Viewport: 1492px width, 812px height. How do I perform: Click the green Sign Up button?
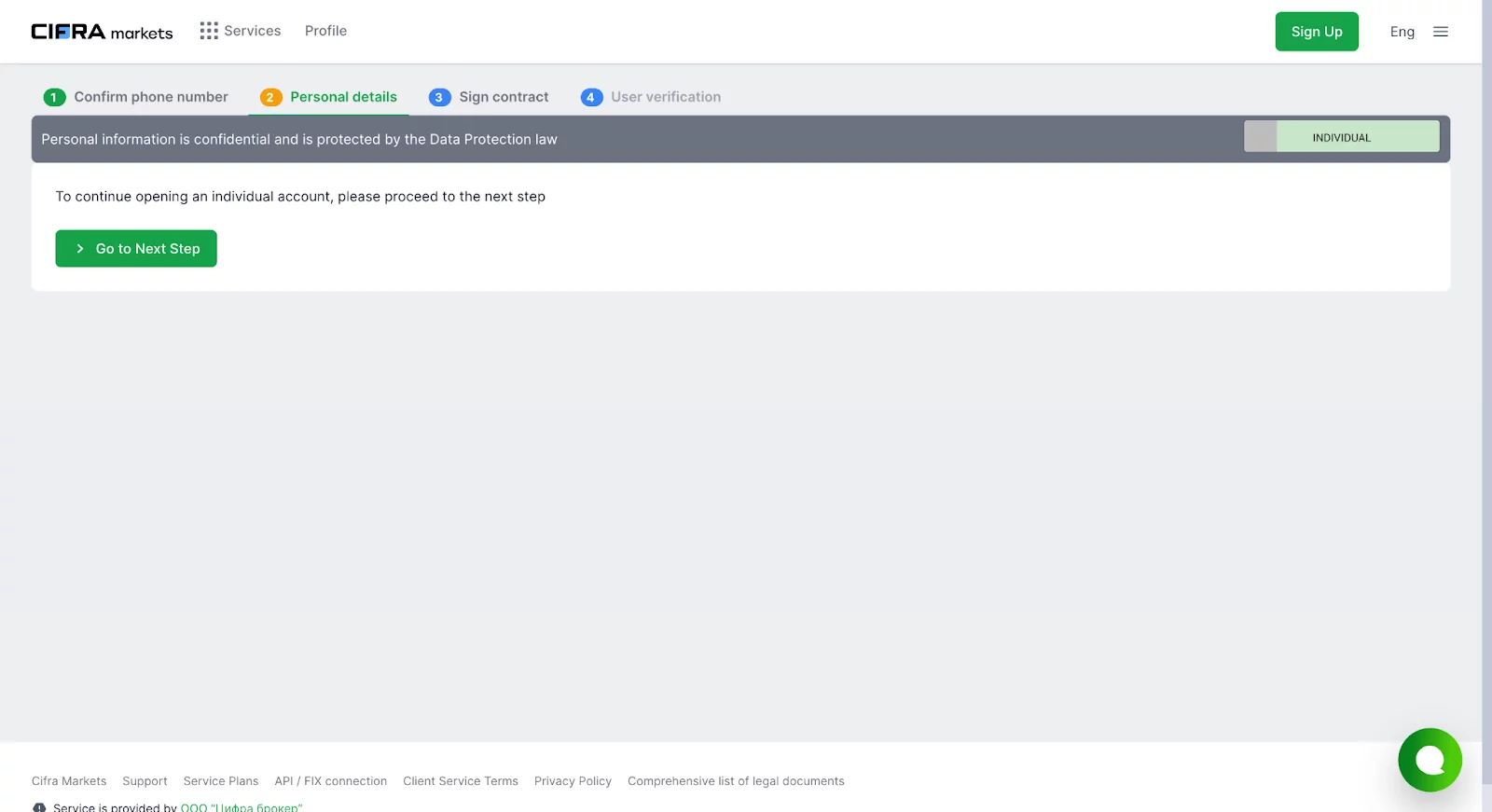(1316, 32)
